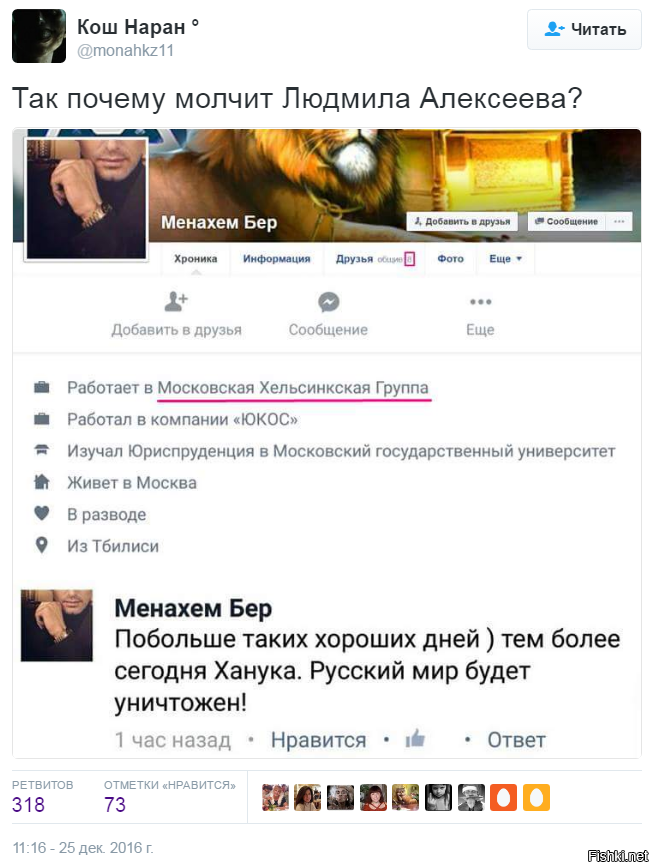Click the graduation icon beside Изучал Юриспруденция

(42, 450)
